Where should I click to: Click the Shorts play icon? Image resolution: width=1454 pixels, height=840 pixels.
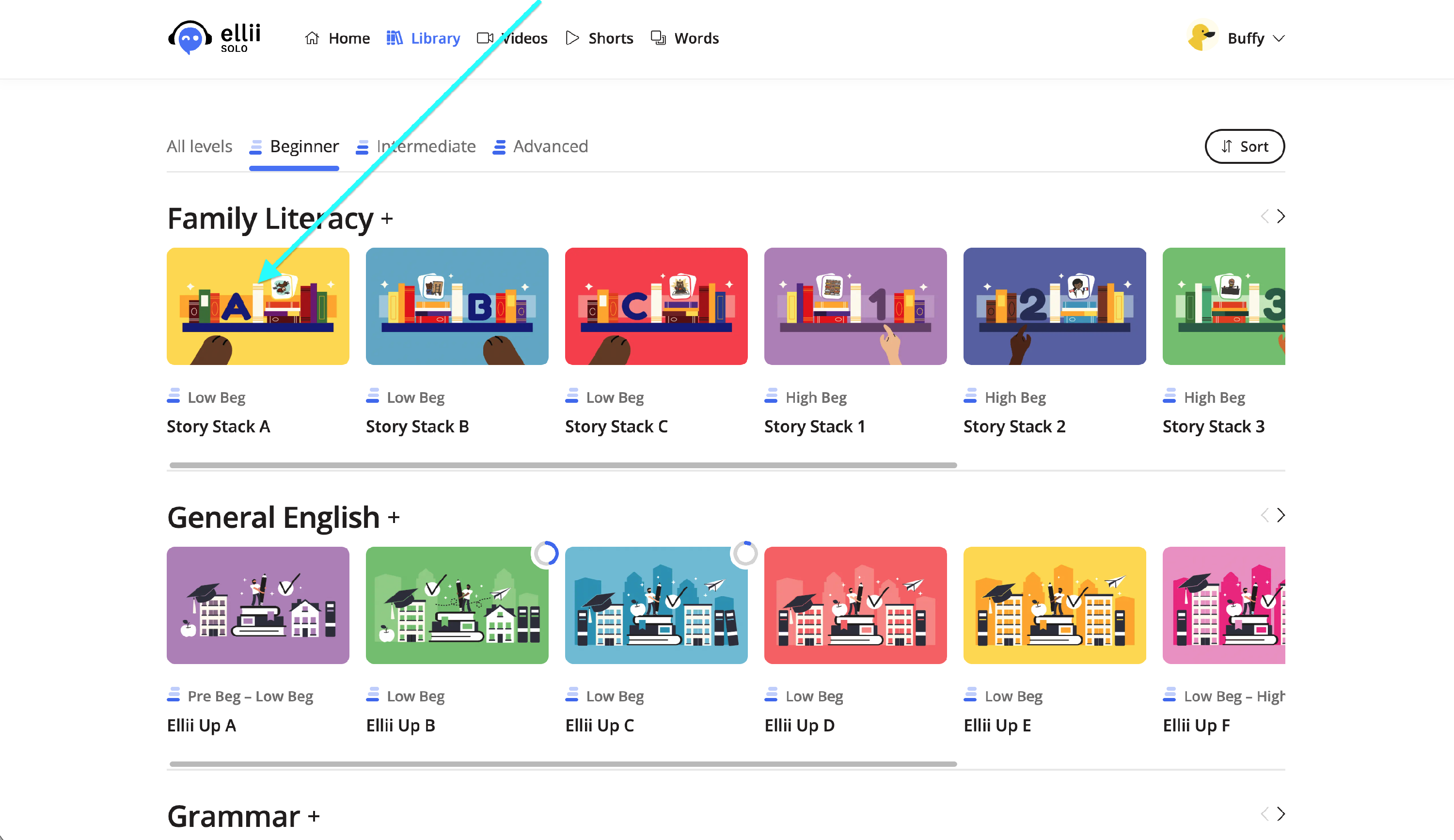click(571, 38)
